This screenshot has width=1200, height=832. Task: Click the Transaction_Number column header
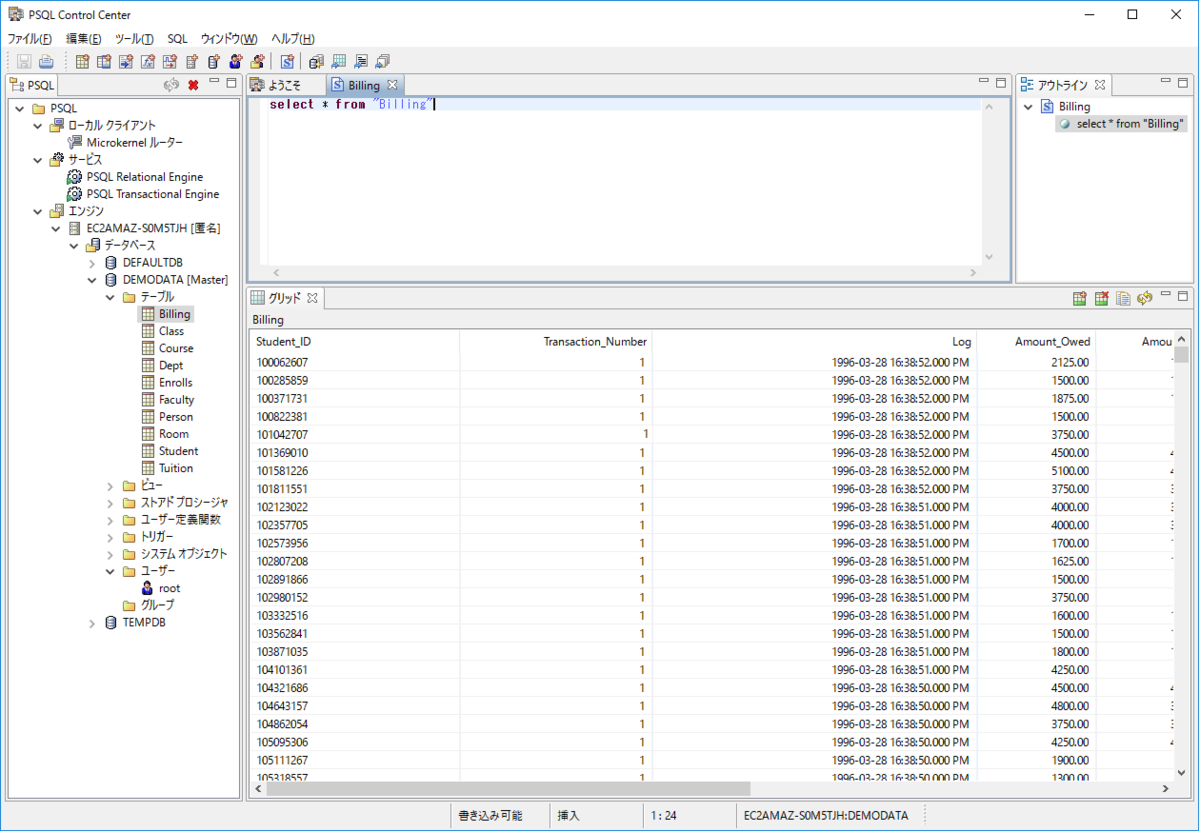555,341
